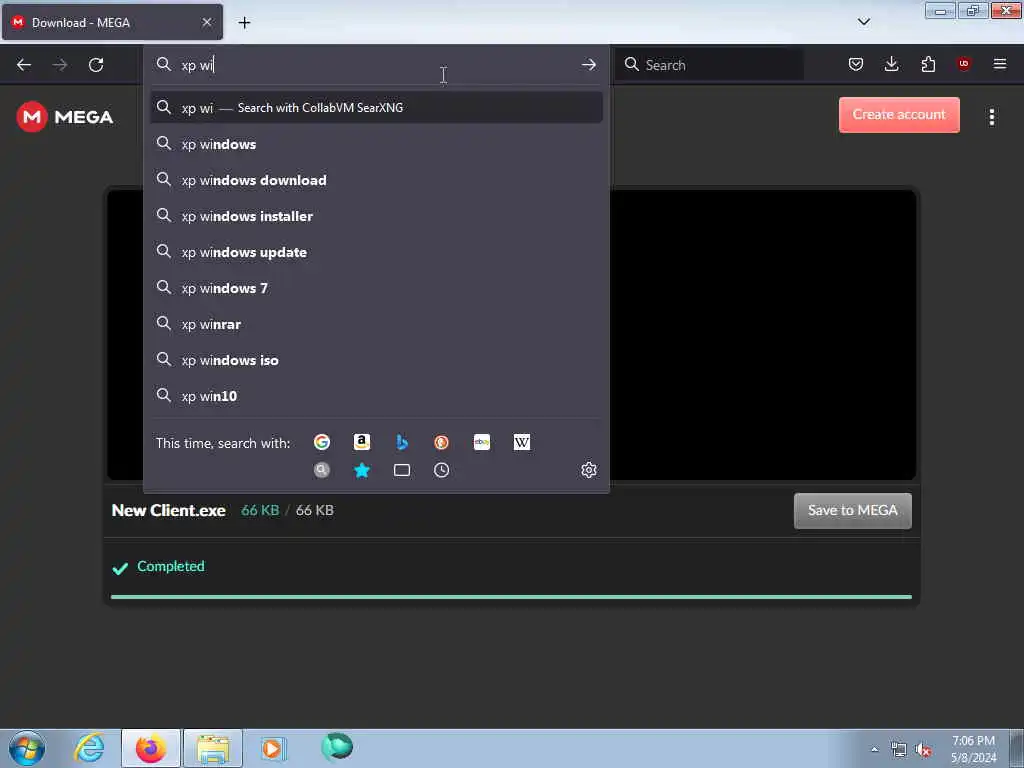The width and height of the screenshot is (1024, 768).
Task: Select suggestion 'xp windows'
Action: click(x=376, y=144)
